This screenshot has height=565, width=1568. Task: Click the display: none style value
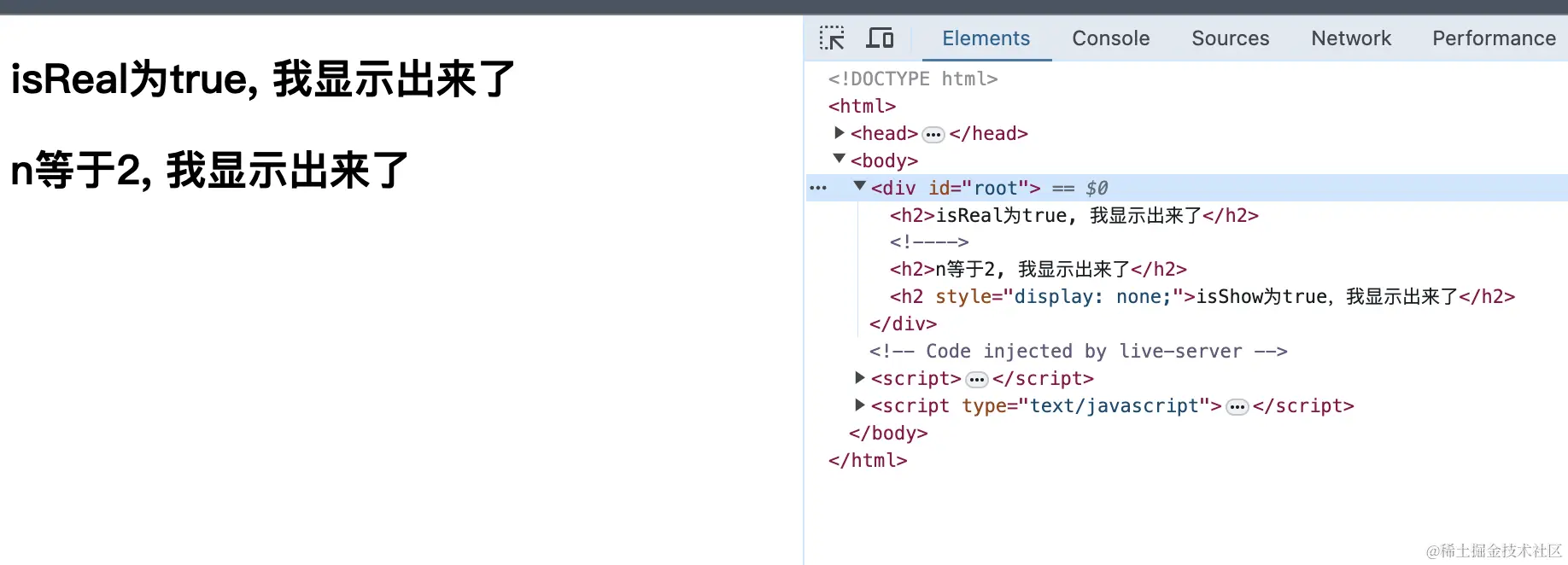[x=1092, y=296]
